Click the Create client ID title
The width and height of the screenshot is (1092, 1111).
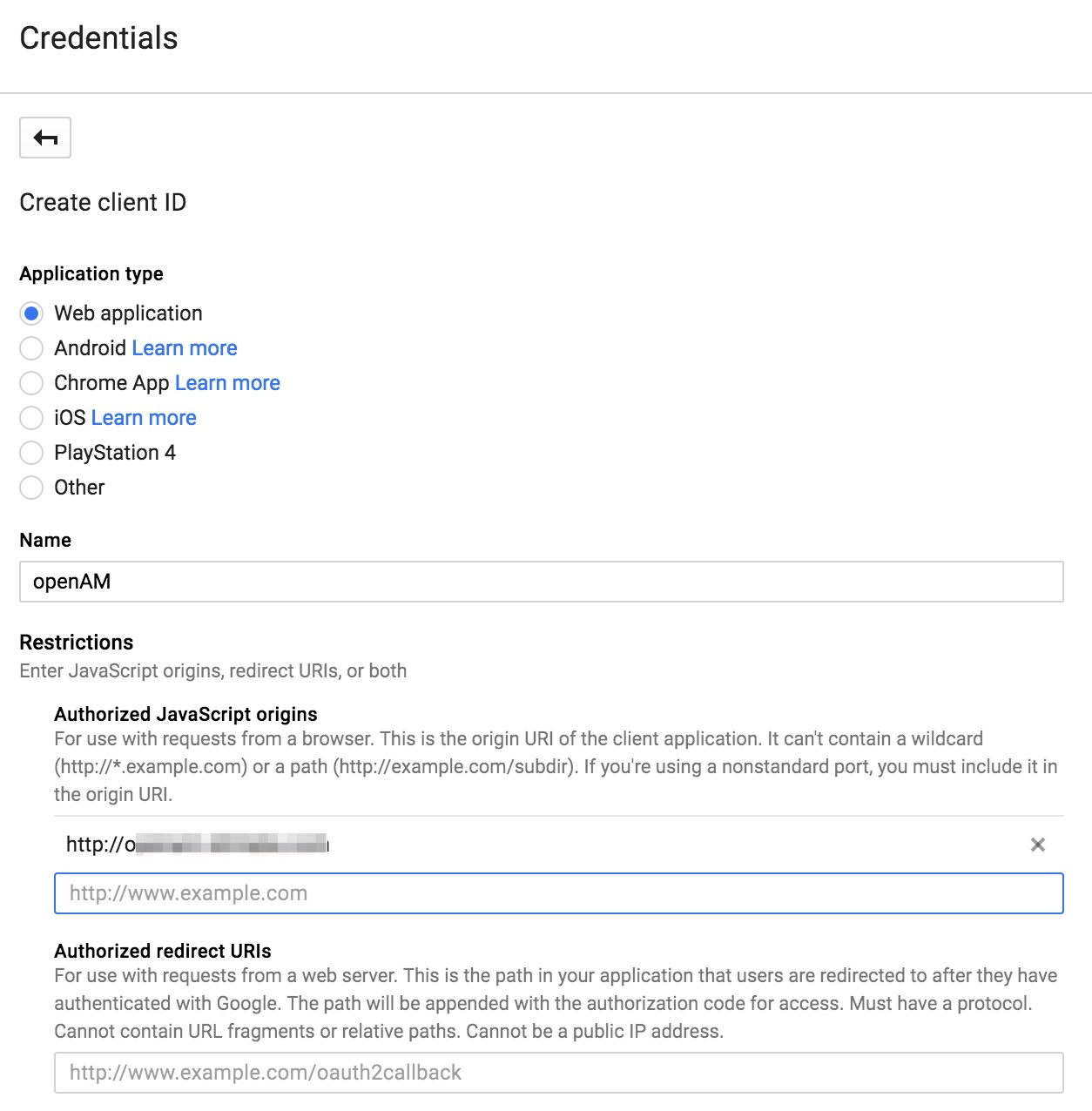click(103, 202)
